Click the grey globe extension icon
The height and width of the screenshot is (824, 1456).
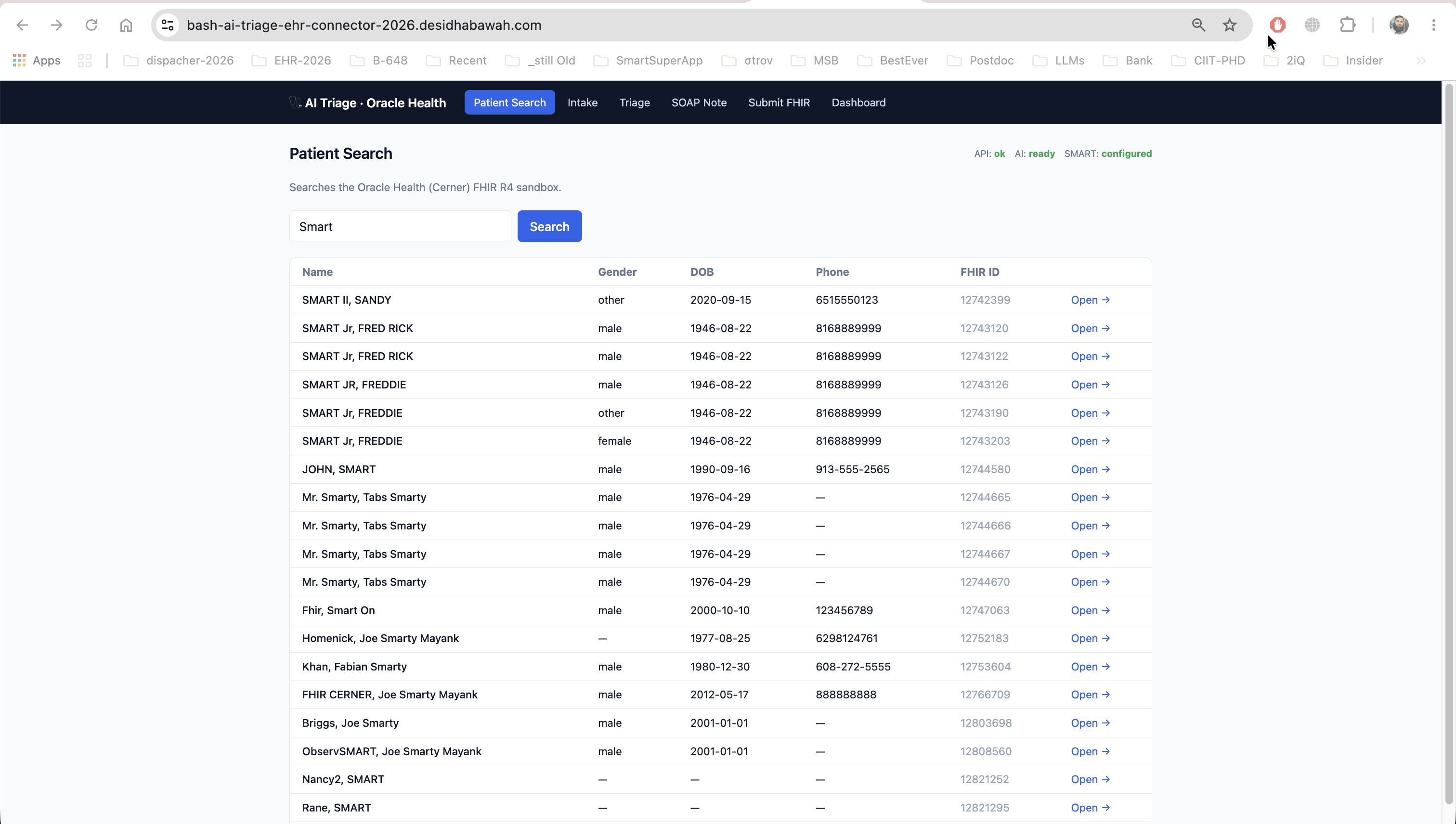click(x=1312, y=25)
